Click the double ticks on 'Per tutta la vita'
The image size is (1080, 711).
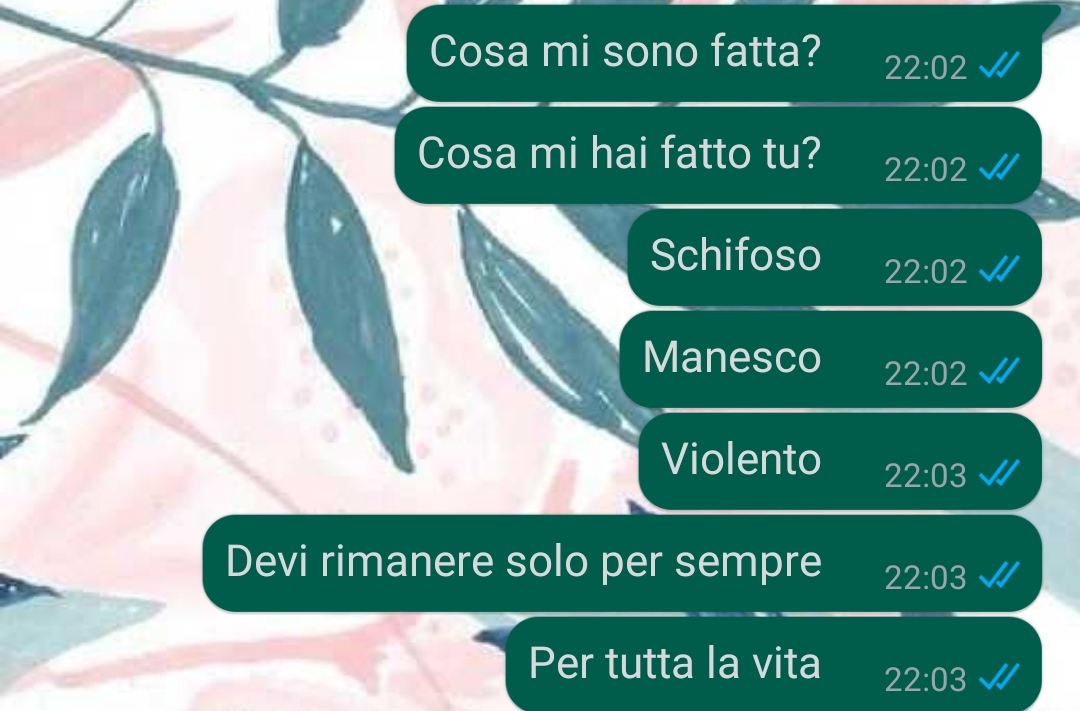(x=999, y=677)
